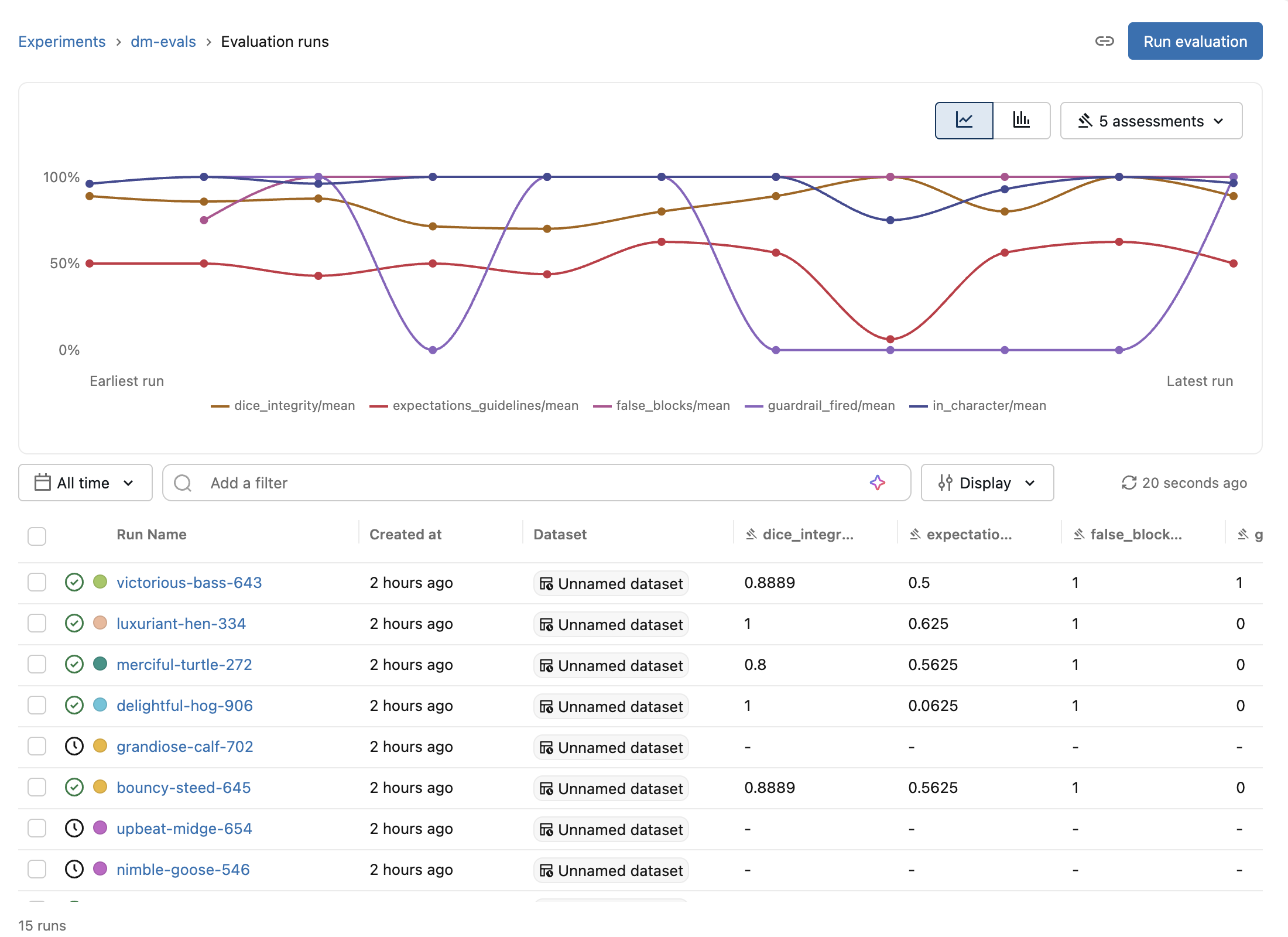Toggle in_character/mean legend entry
This screenshot has width=1288, height=937.
coord(978,405)
